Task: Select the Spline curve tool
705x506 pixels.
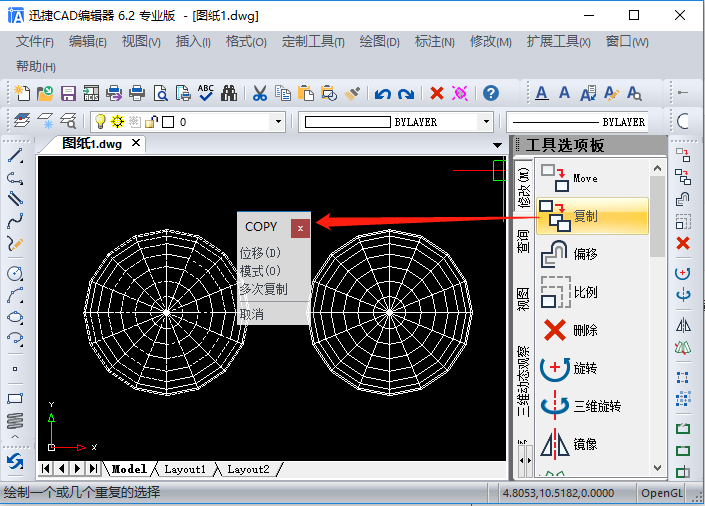Action: (x=15, y=220)
